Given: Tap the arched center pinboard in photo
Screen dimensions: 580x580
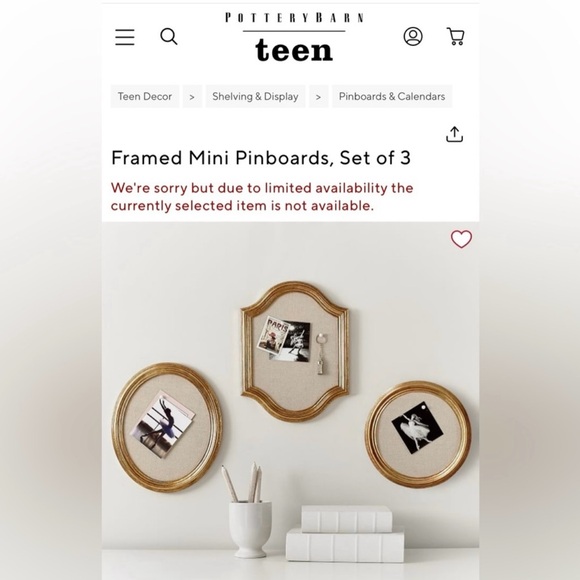Looking at the screenshot, I should point(295,351).
